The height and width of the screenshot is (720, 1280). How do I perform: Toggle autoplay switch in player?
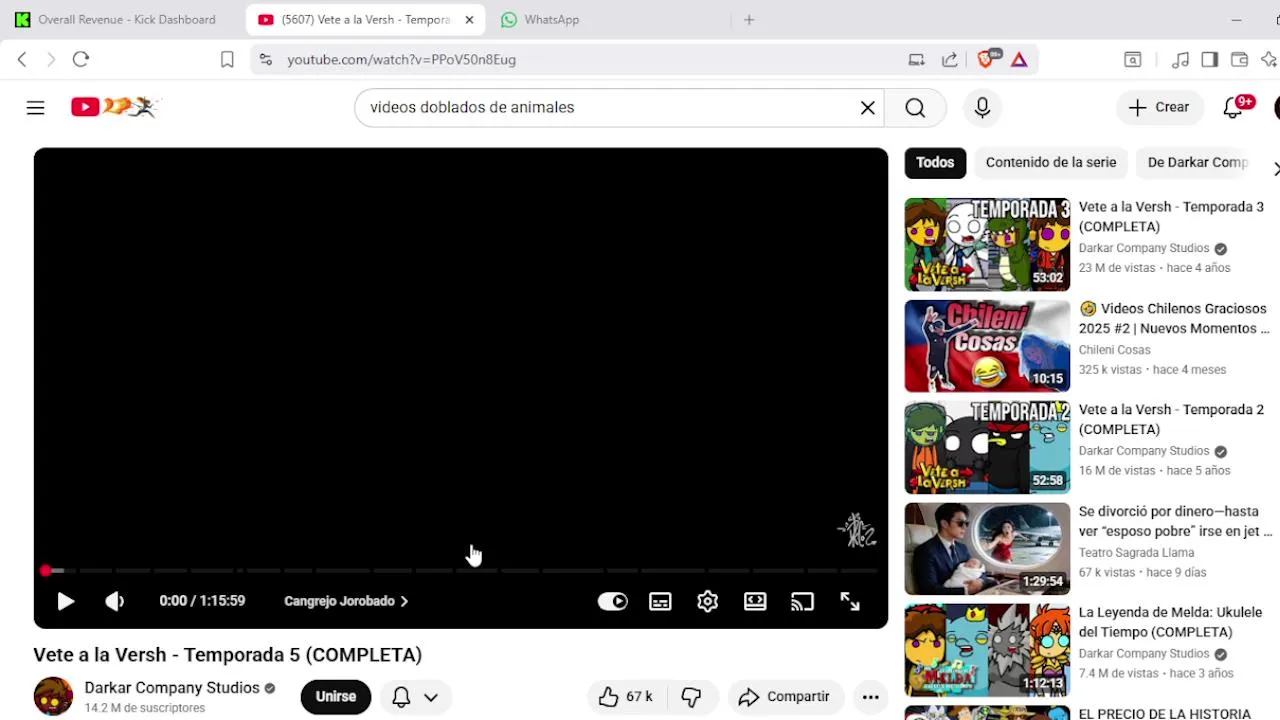(612, 601)
